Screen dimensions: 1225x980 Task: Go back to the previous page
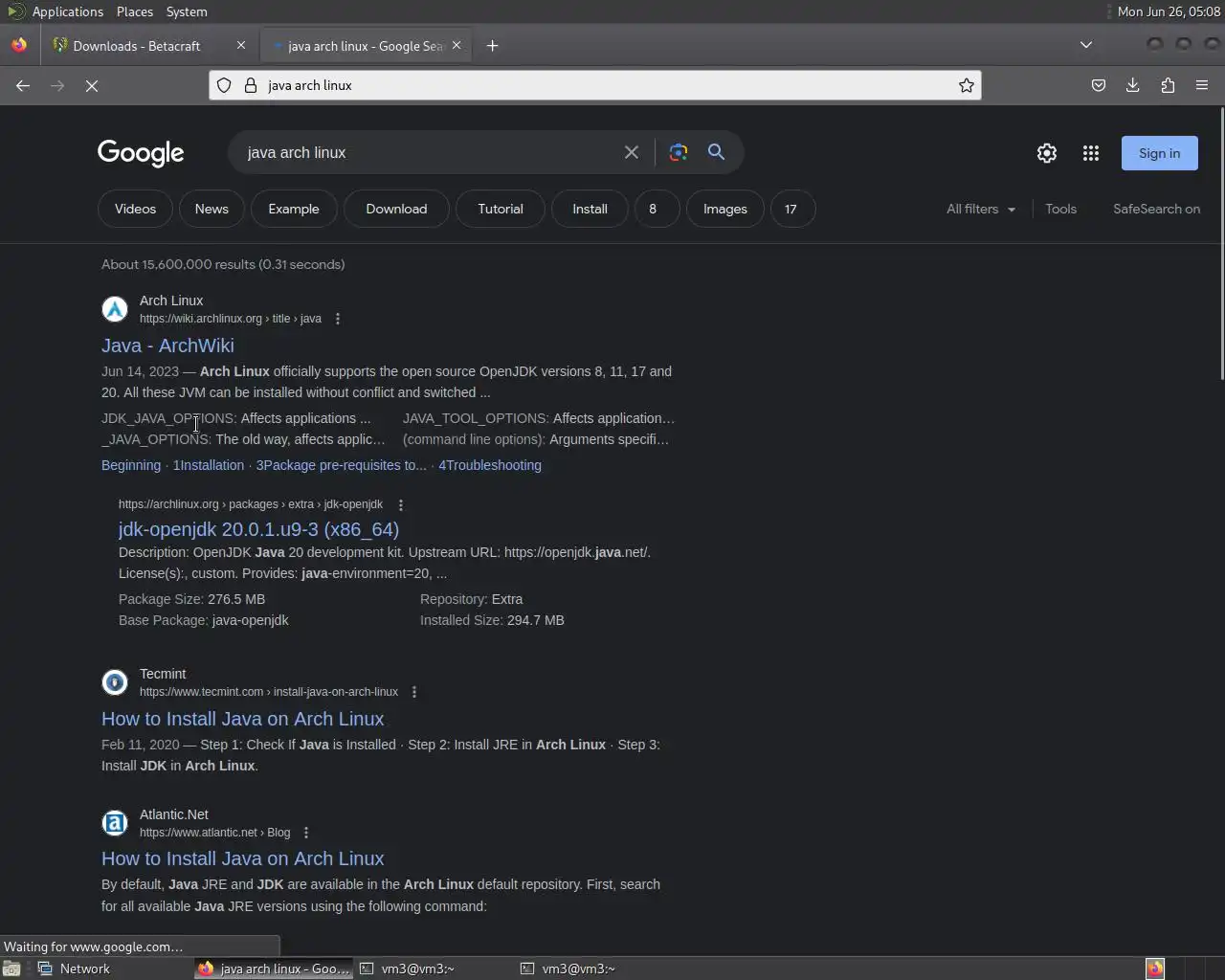tap(23, 85)
